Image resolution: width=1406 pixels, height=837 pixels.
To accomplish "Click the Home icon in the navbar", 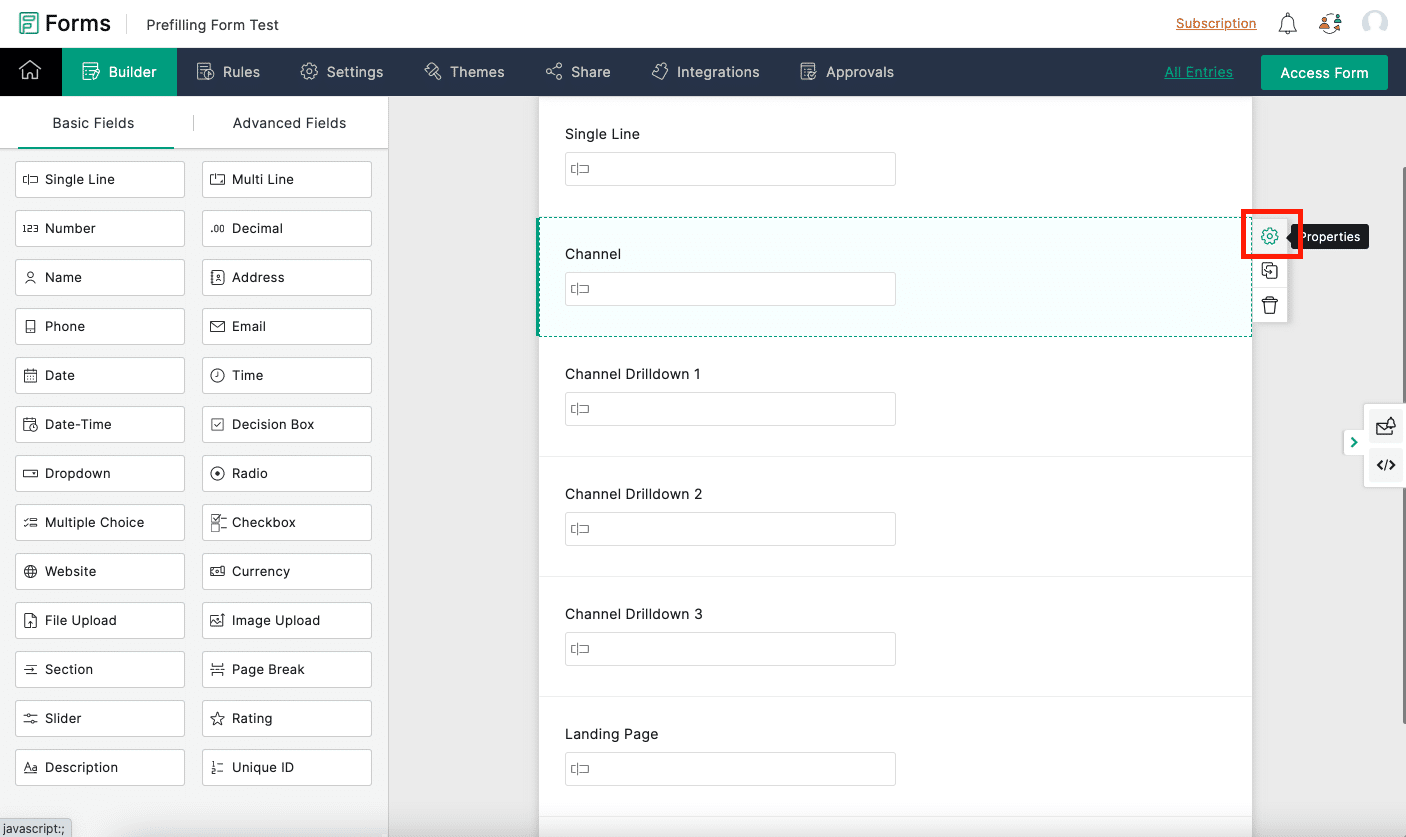I will pos(30,71).
